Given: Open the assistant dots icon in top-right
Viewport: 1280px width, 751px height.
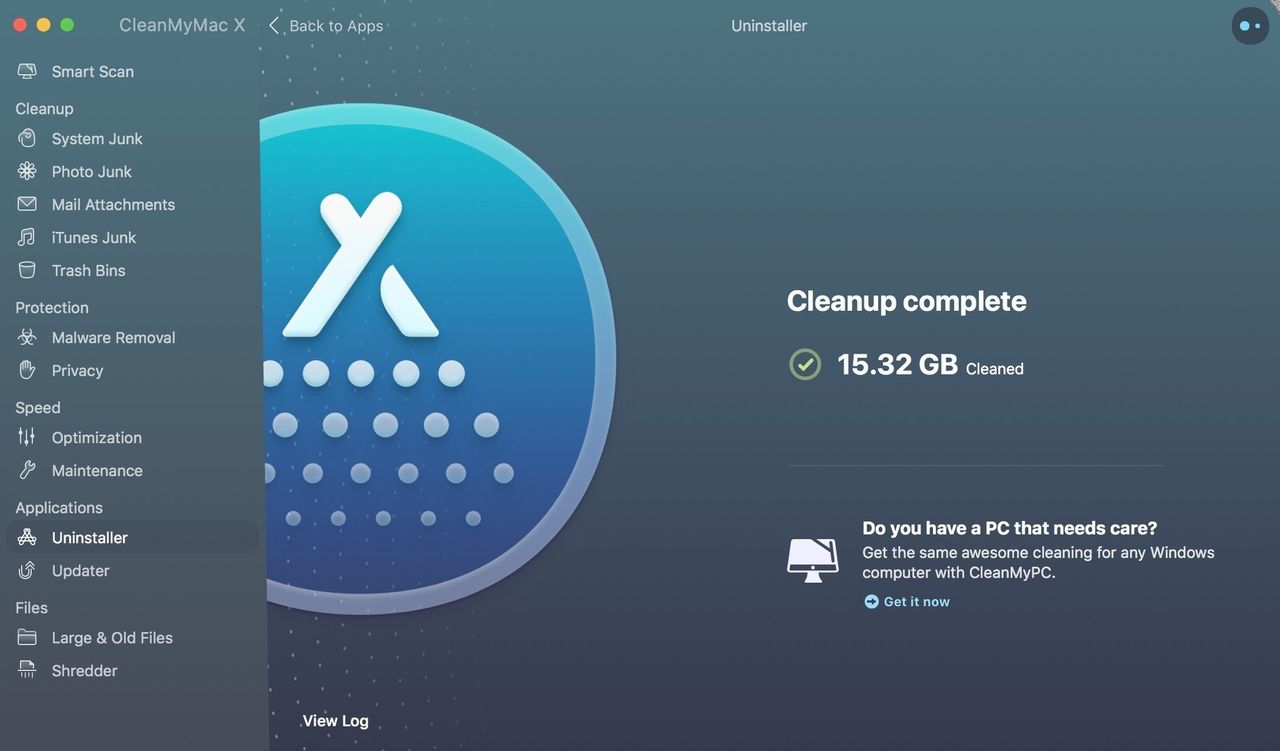Looking at the screenshot, I should (x=1250, y=26).
